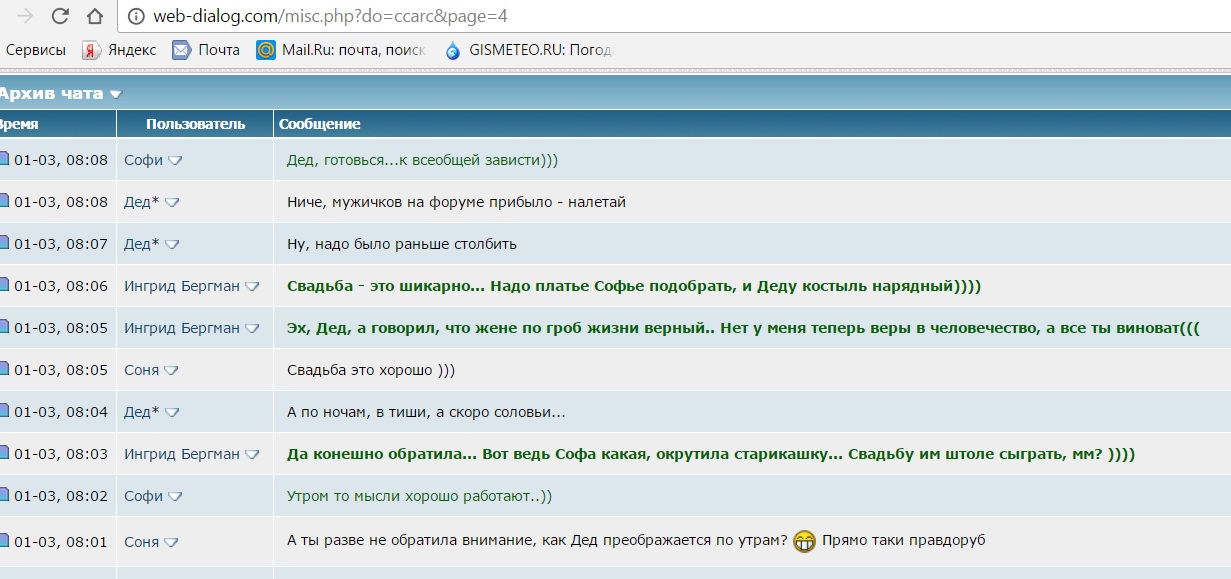The image size is (1231, 579).
Task: Expand the Архив чата dropdown arrow
Action: pyautogui.click(x=115, y=94)
